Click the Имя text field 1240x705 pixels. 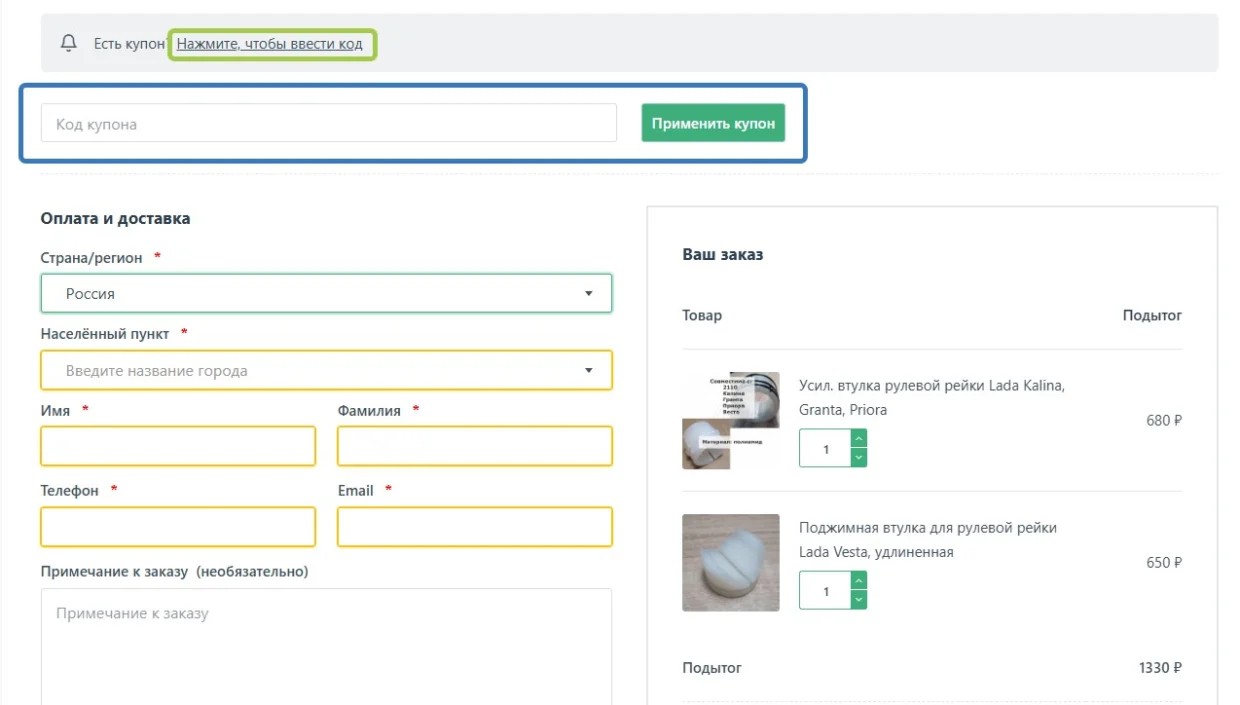pyautogui.click(x=178, y=446)
